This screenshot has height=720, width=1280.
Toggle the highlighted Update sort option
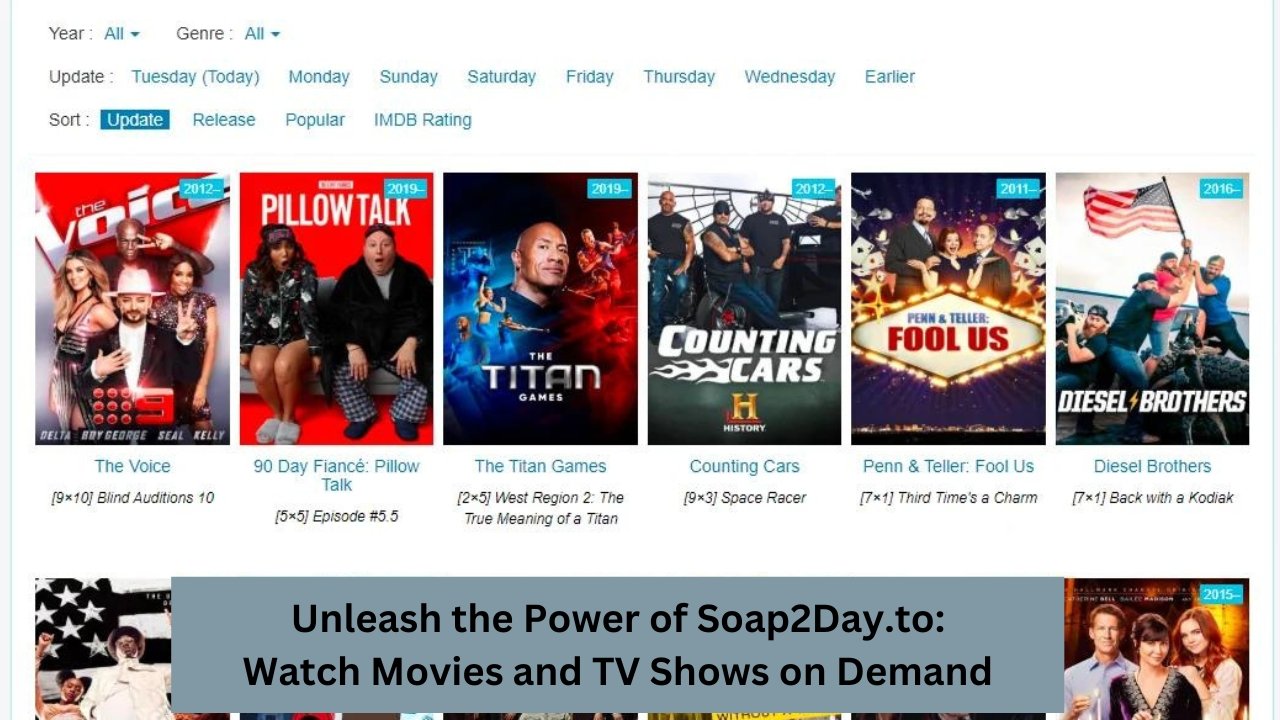[x=135, y=120]
